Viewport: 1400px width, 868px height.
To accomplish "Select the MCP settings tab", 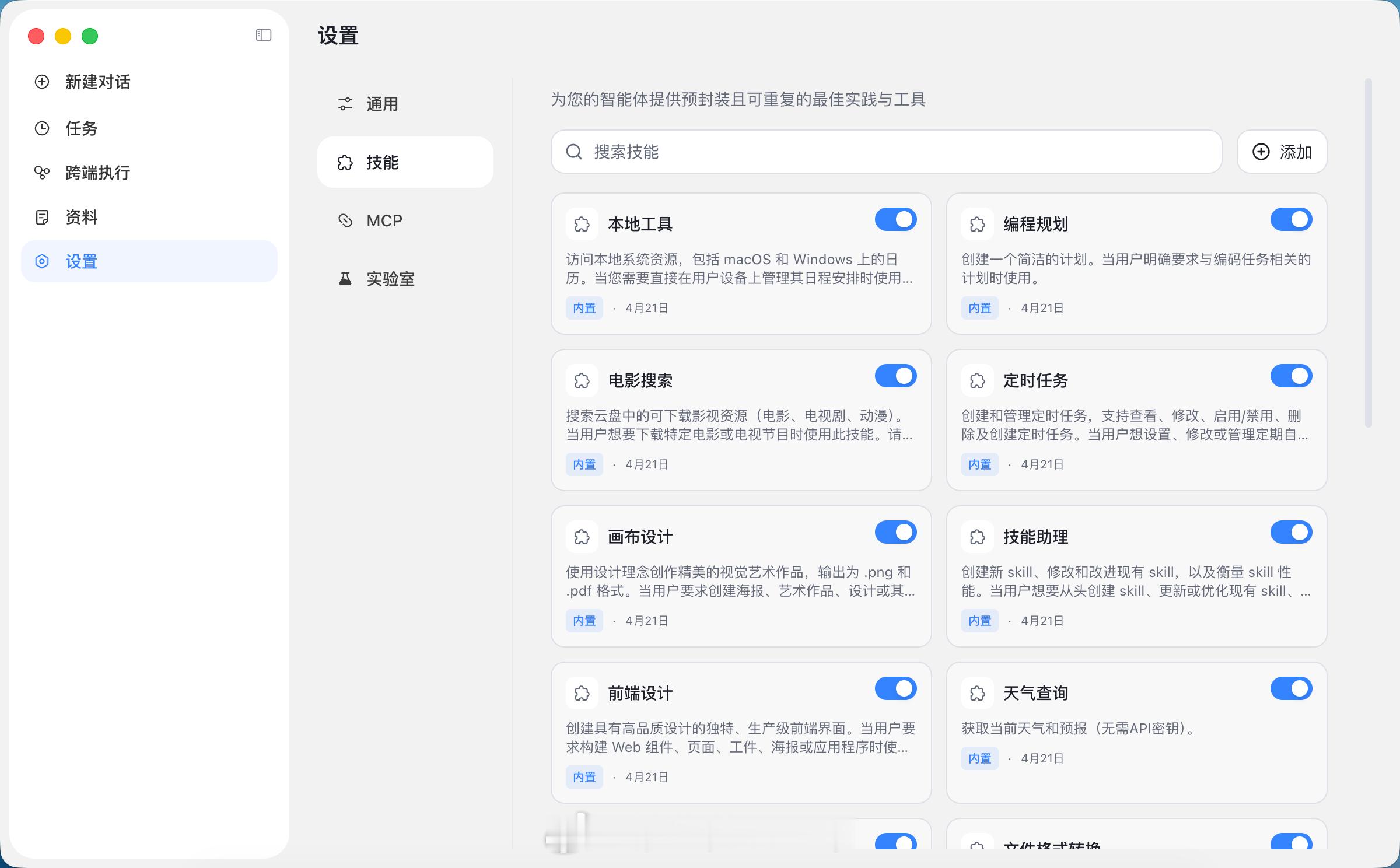I will click(384, 220).
